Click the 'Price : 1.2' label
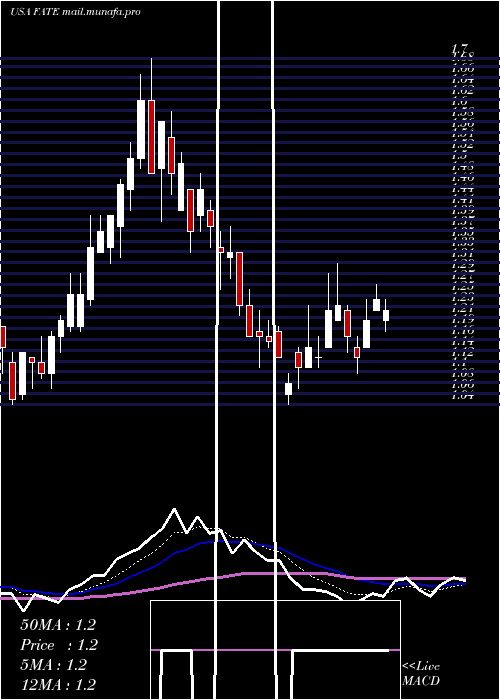This screenshot has height=700, width=500. pyautogui.click(x=59, y=645)
